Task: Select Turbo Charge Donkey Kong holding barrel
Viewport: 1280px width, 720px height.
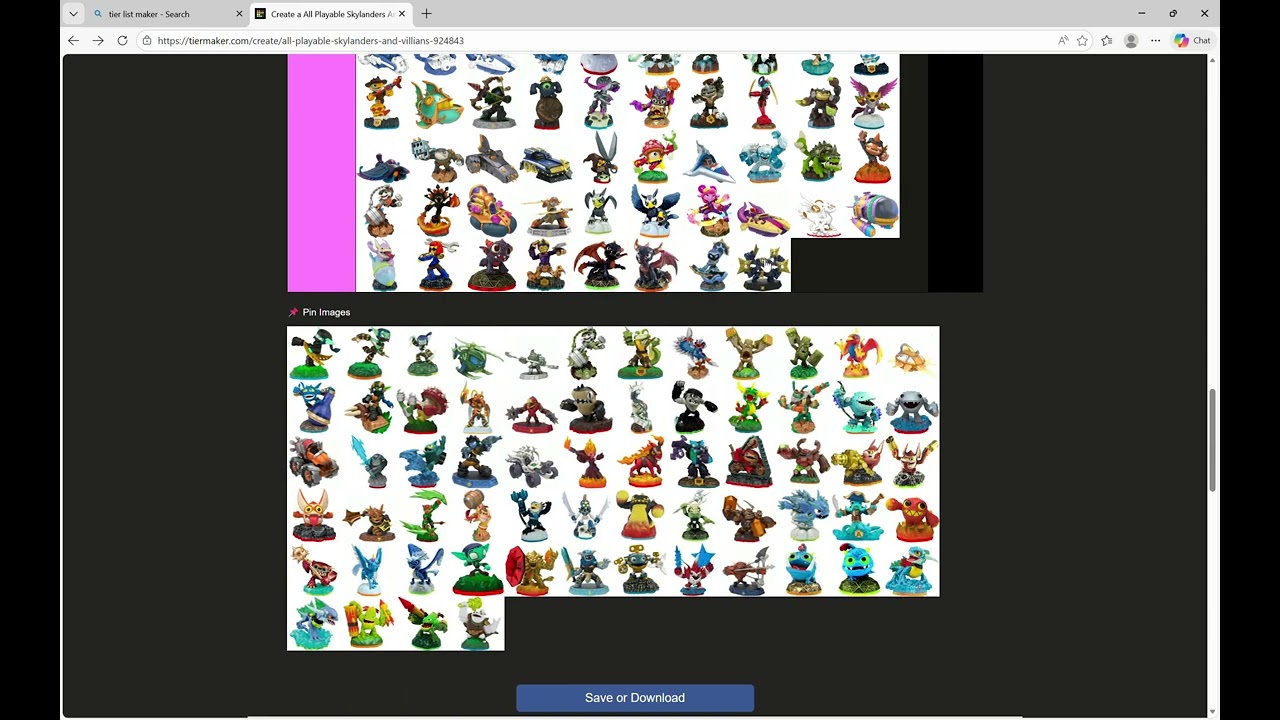Action: click(477, 515)
